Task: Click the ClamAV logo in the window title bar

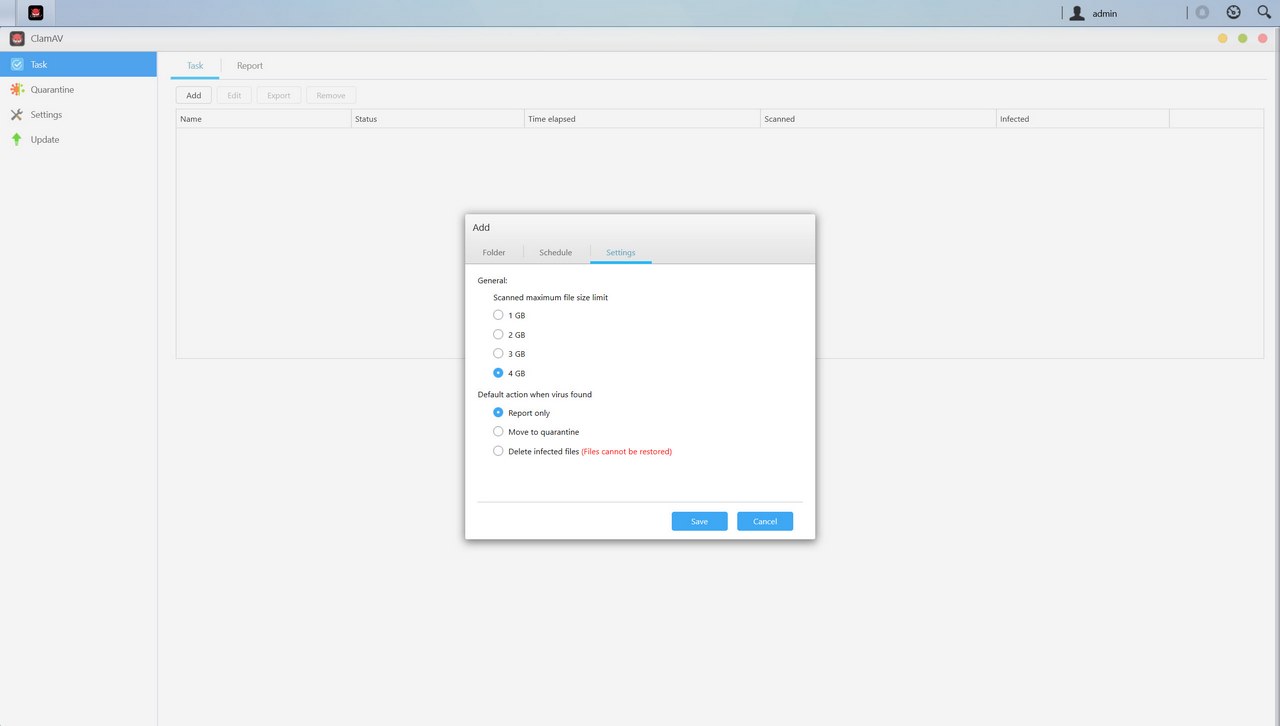Action: pos(17,38)
